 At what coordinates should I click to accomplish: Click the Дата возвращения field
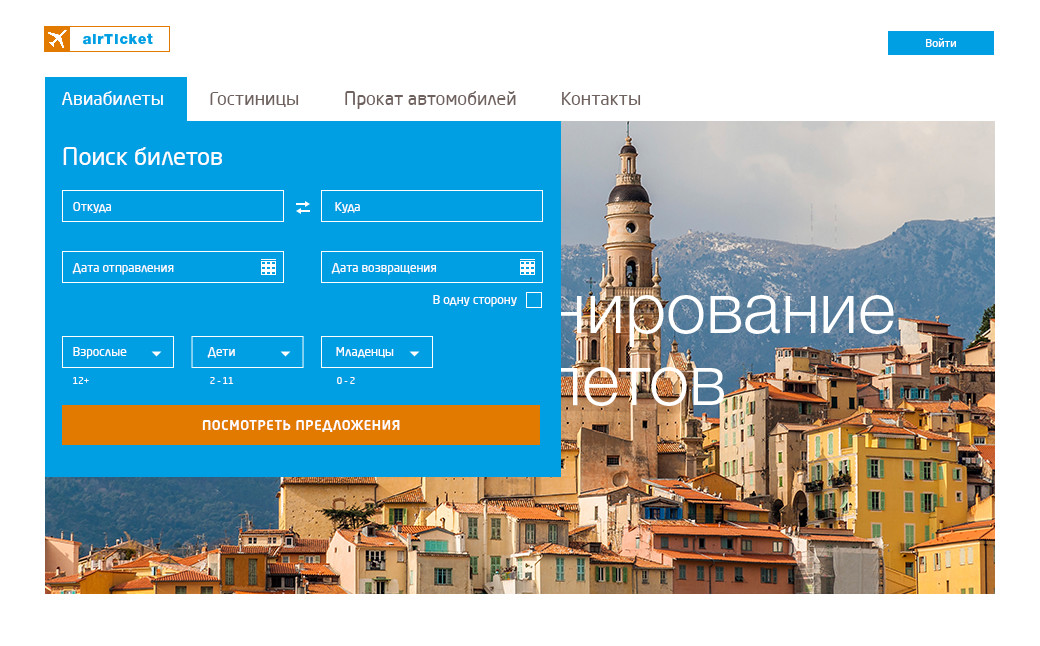point(432,267)
